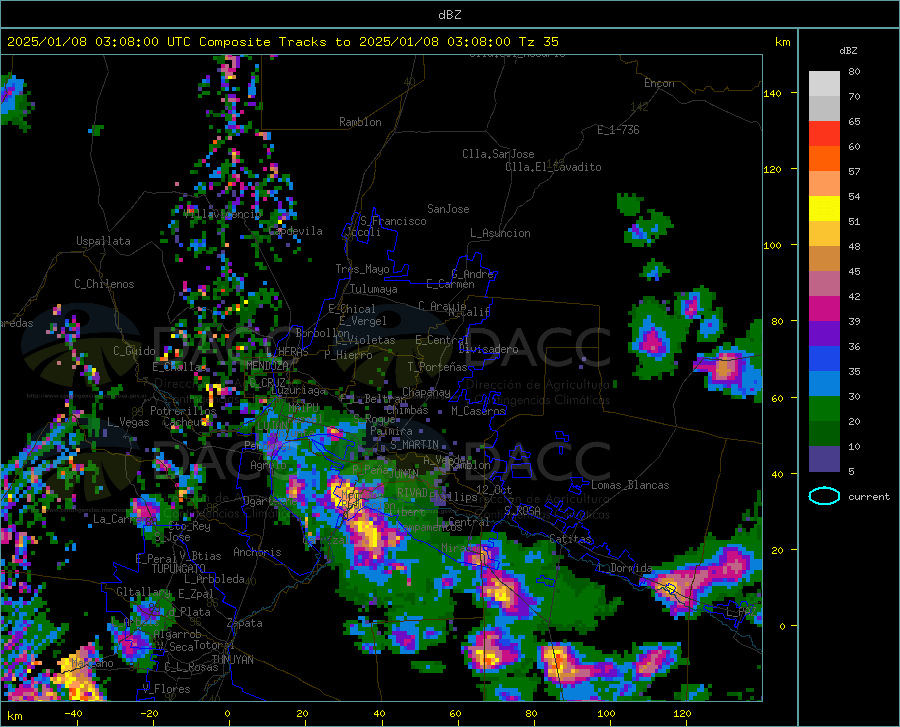Click the Divisadero map label
900x727 pixels.
click(488, 349)
